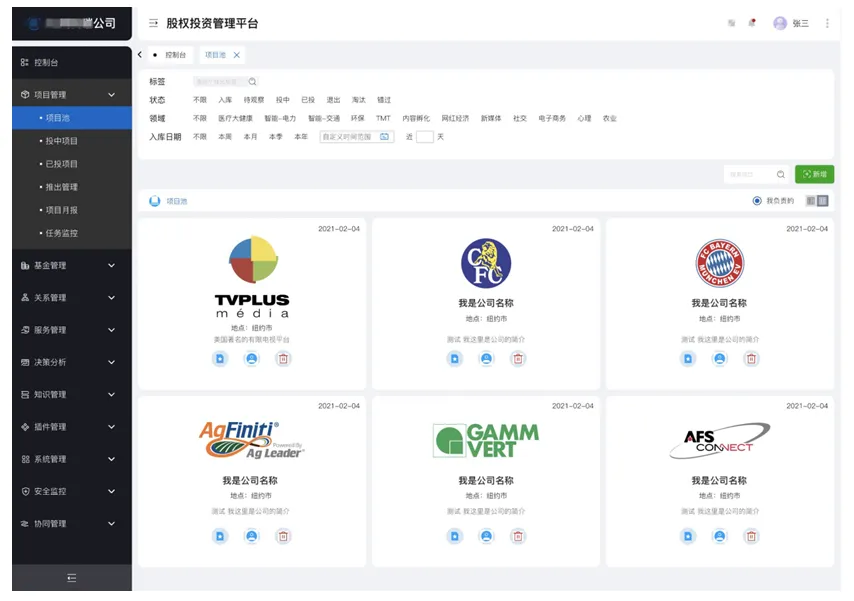Click the magnifier icon beside the 新增 button
The height and width of the screenshot is (601, 854).
(780, 174)
